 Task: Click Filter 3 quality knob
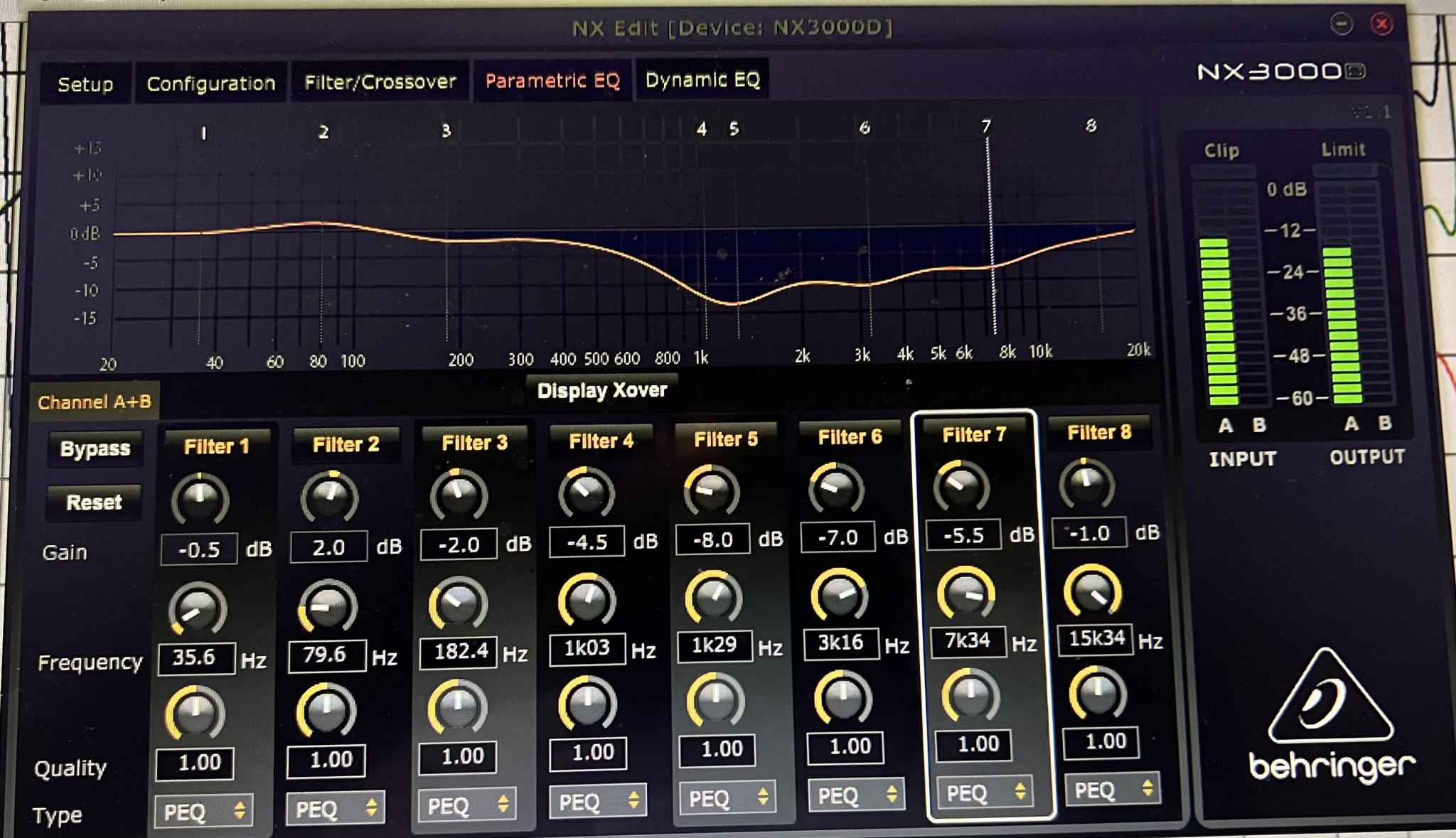[x=458, y=707]
